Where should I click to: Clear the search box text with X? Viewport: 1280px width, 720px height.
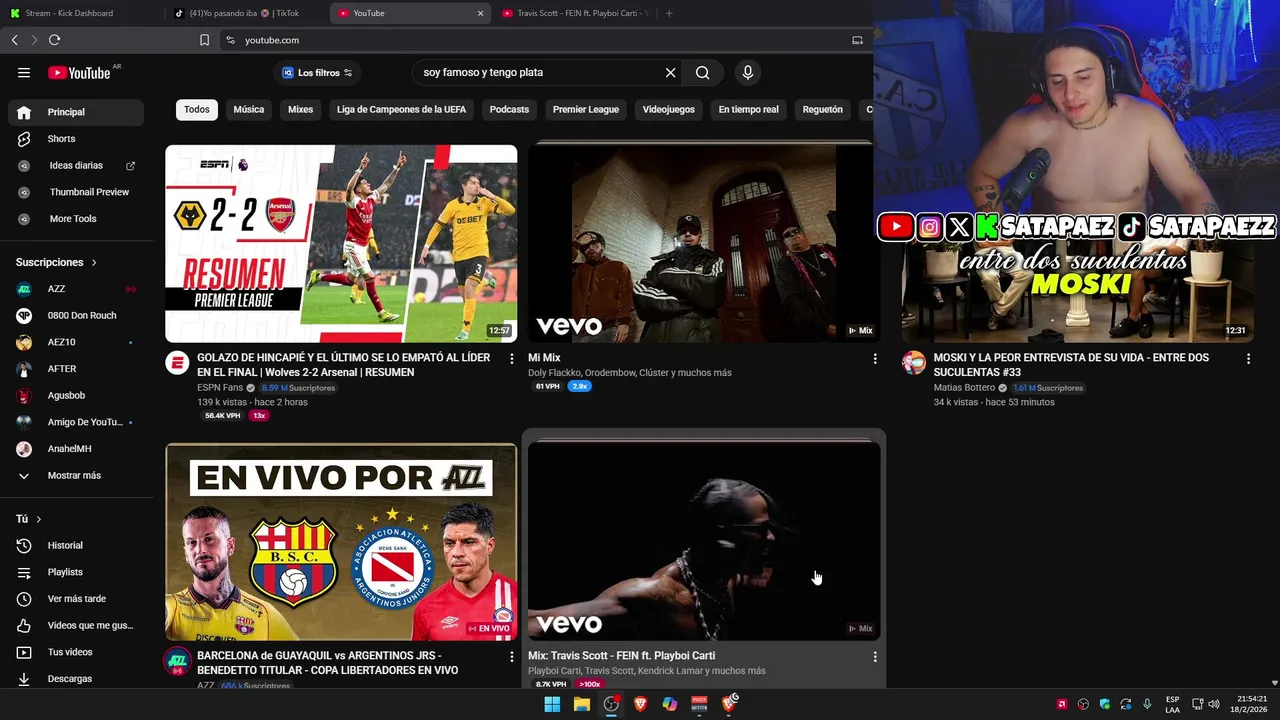tap(671, 72)
